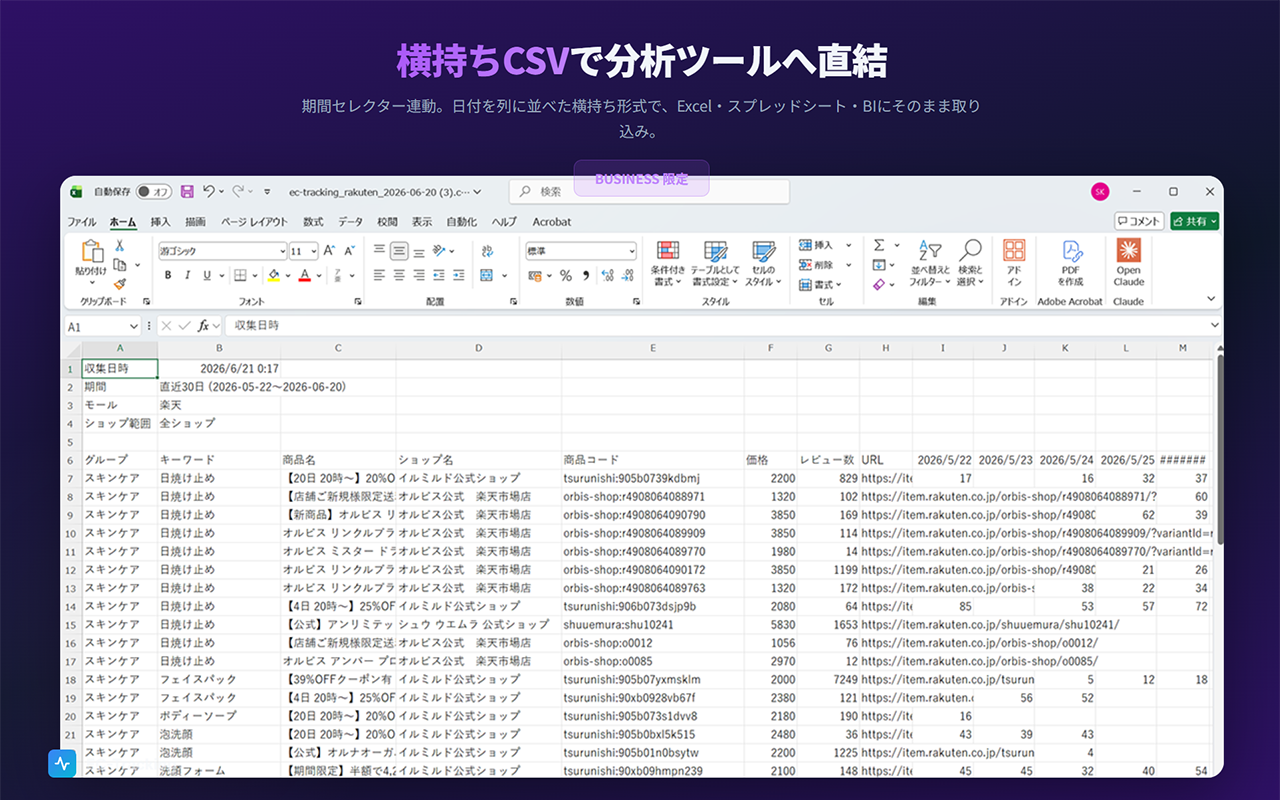1280x800 pixels.
Task: Toggle Bold formatting
Action: pyautogui.click(x=169, y=275)
